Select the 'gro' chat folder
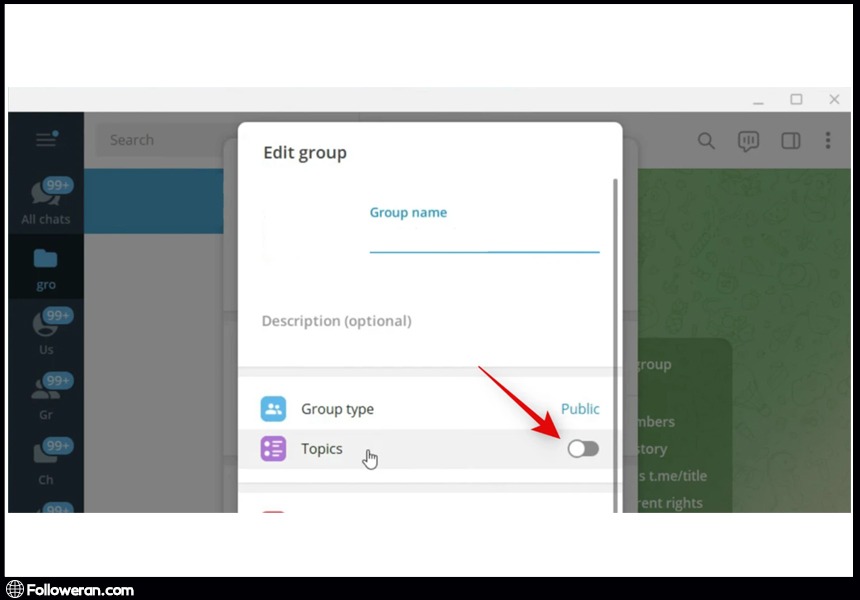This screenshot has height=600, width=860. 46,268
